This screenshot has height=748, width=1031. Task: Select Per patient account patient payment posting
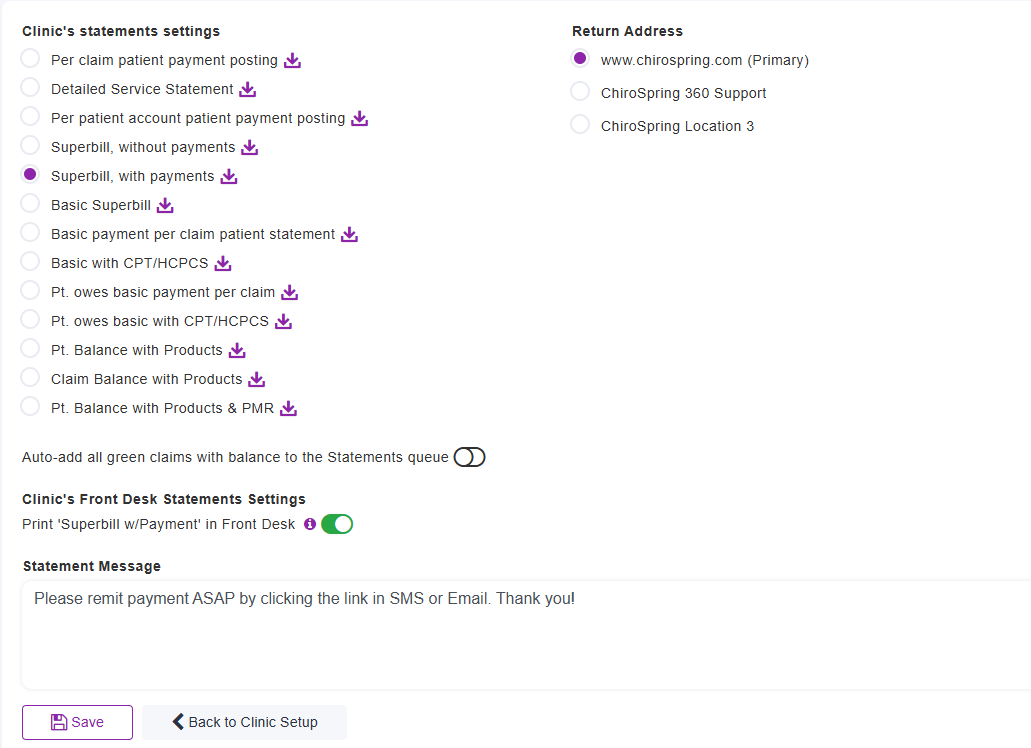pos(31,117)
